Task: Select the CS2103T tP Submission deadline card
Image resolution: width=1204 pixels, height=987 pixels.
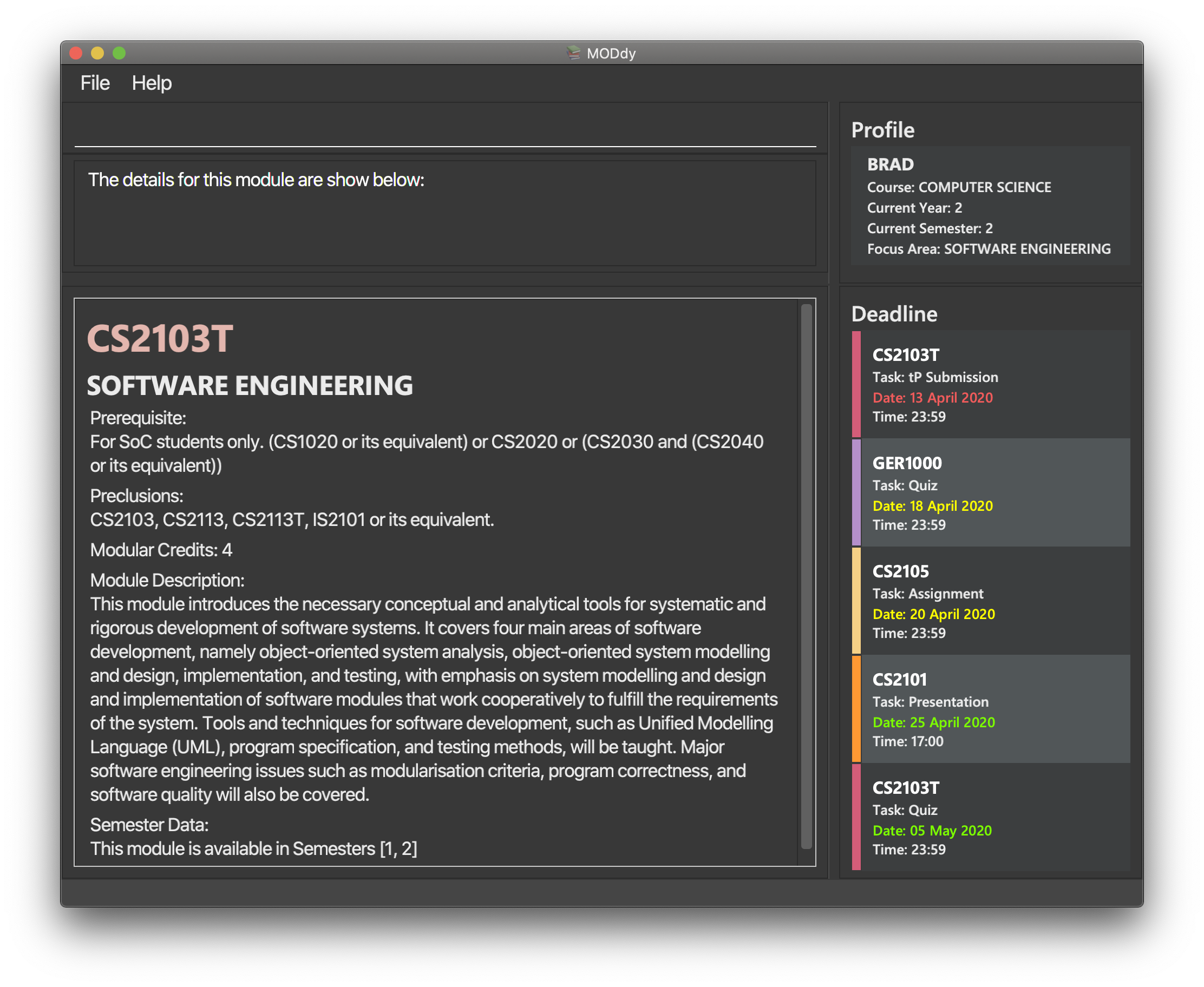Action: [x=991, y=384]
